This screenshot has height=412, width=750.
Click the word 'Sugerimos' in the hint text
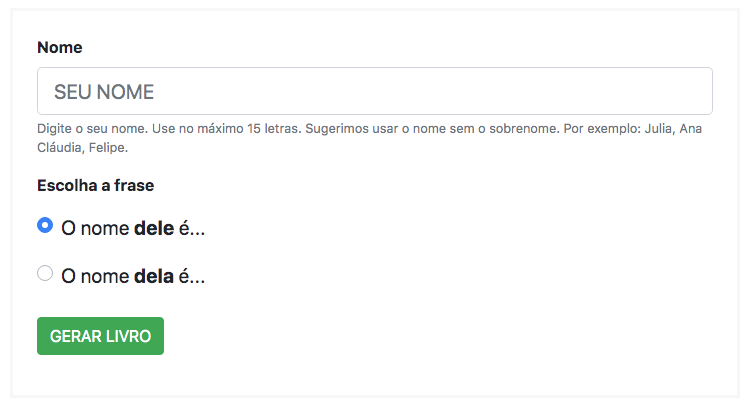(338, 130)
